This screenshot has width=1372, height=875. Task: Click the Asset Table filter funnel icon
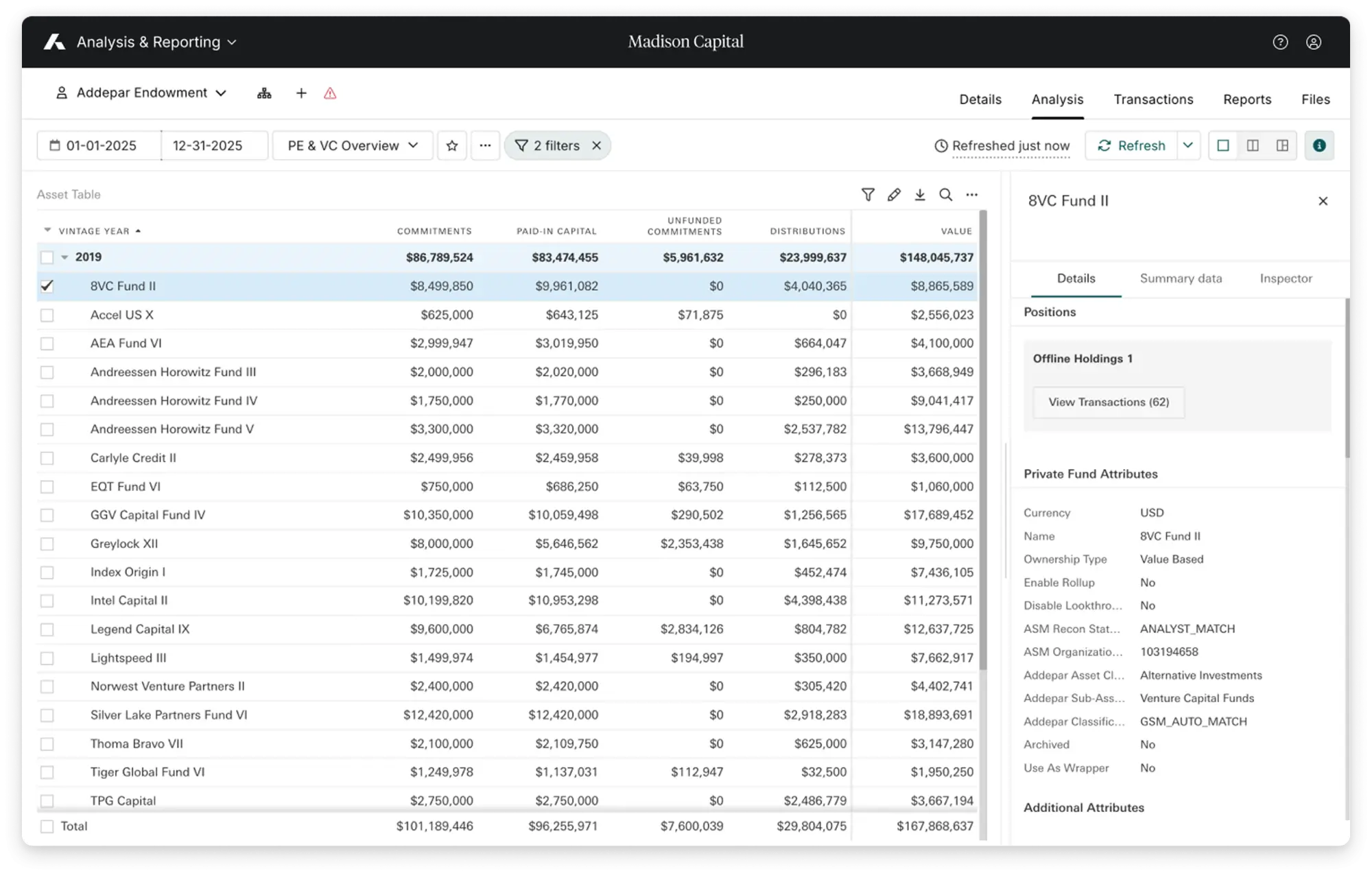coord(868,195)
